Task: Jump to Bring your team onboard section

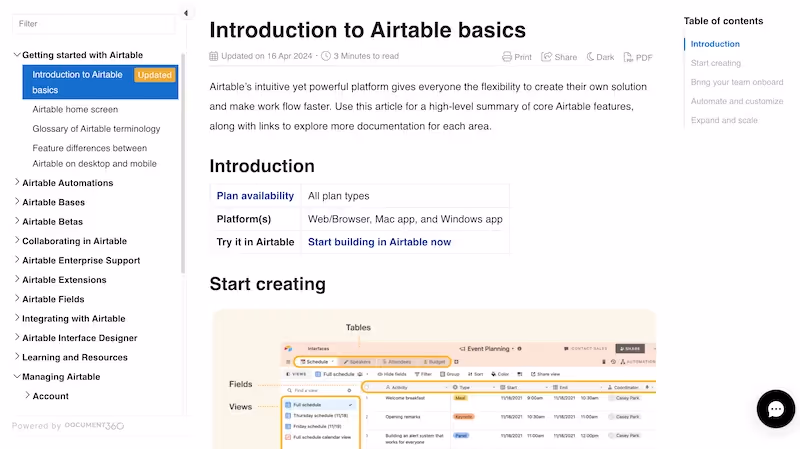Action: tap(737, 82)
